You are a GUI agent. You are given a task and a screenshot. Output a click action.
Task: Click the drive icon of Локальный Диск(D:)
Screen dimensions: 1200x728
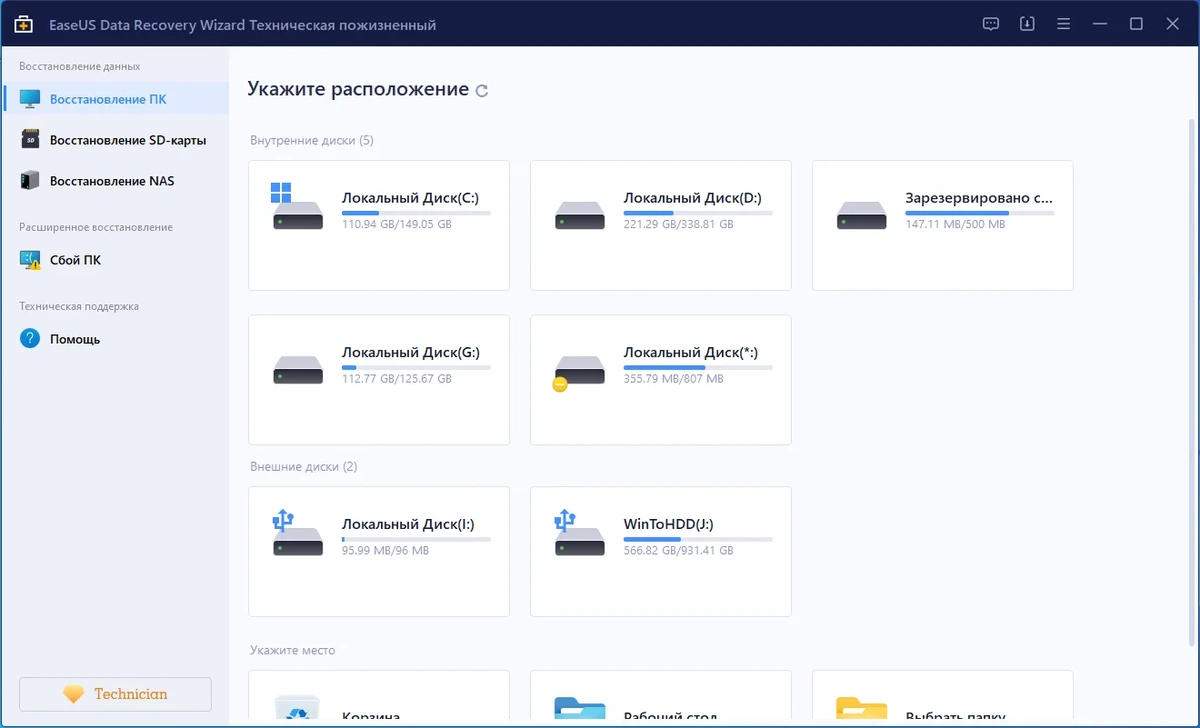[580, 215]
